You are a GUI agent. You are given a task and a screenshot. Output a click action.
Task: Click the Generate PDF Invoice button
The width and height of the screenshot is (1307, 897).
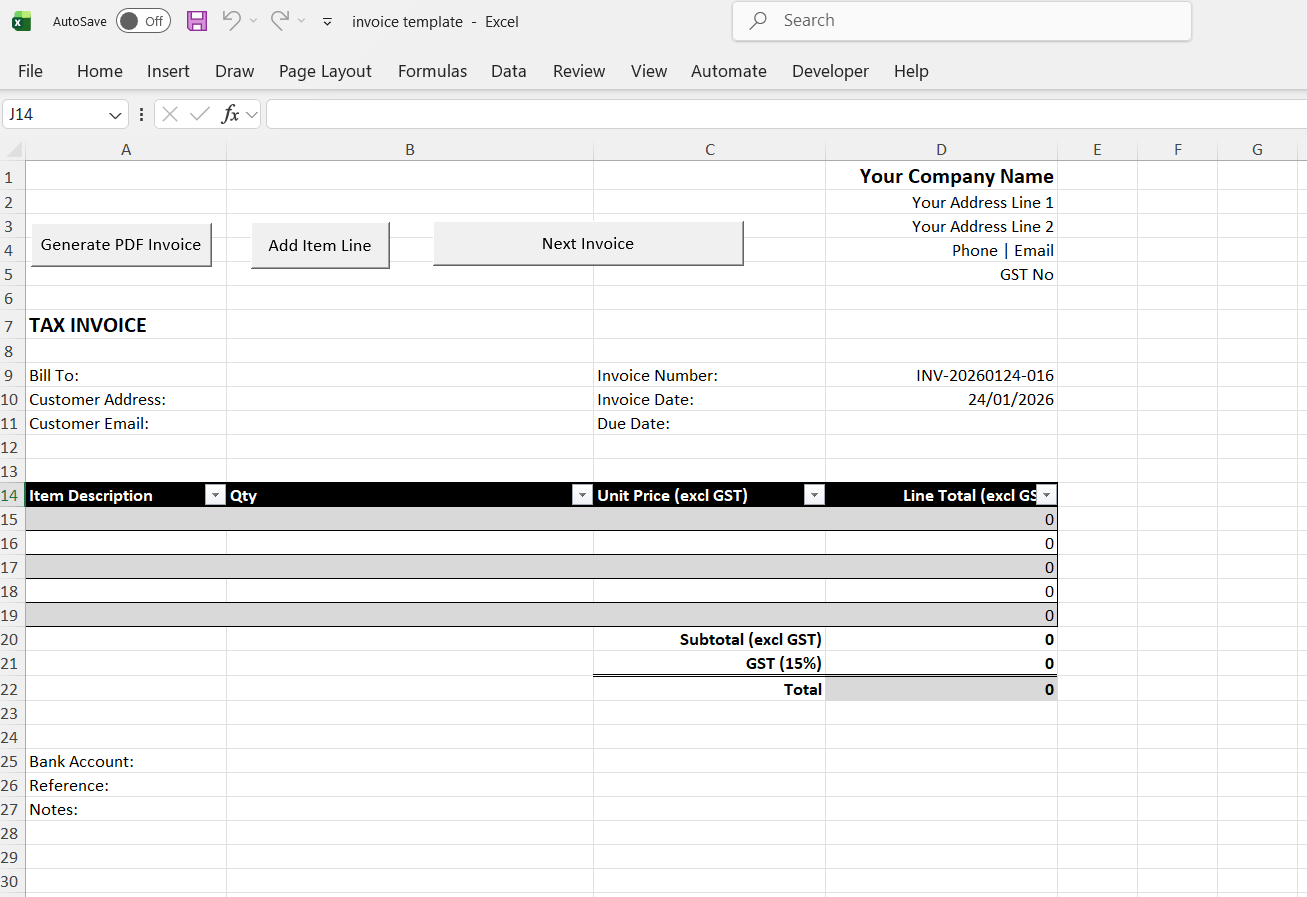click(120, 244)
